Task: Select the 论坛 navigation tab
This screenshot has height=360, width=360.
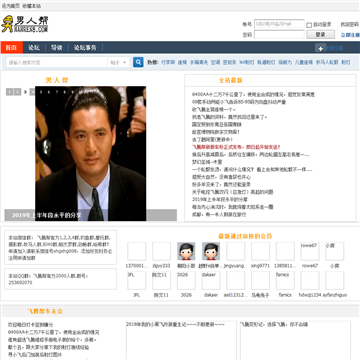Action: [34, 48]
